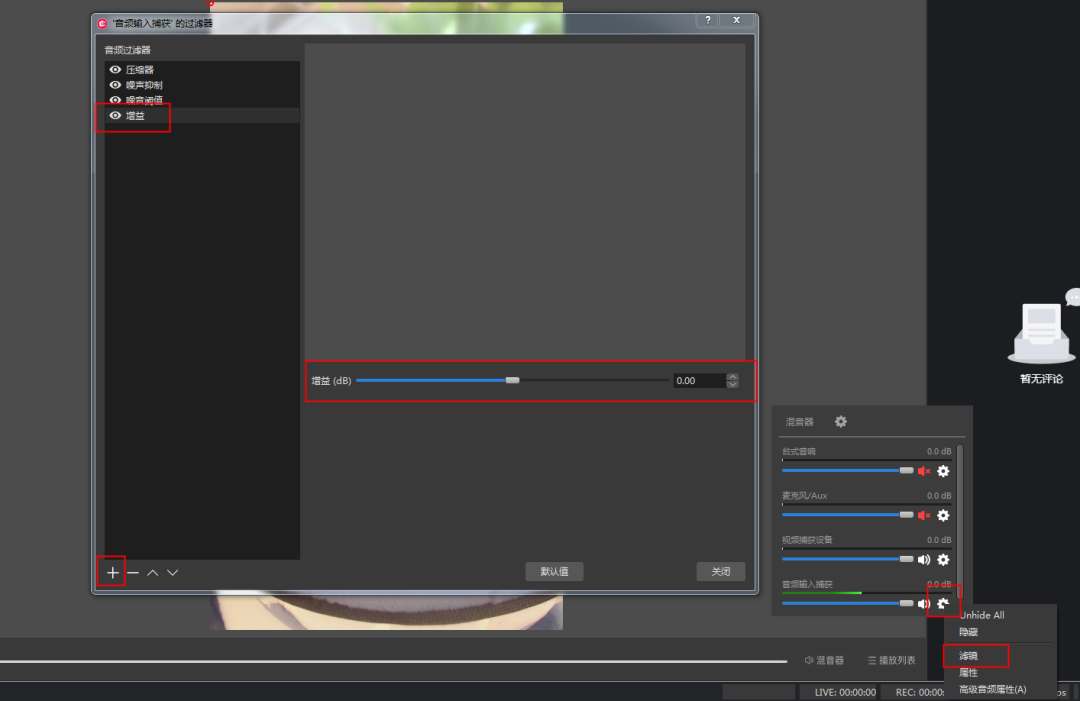Toggle visibility eye of the 压缩器 filter
The height and width of the screenshot is (701, 1080).
(115, 69)
